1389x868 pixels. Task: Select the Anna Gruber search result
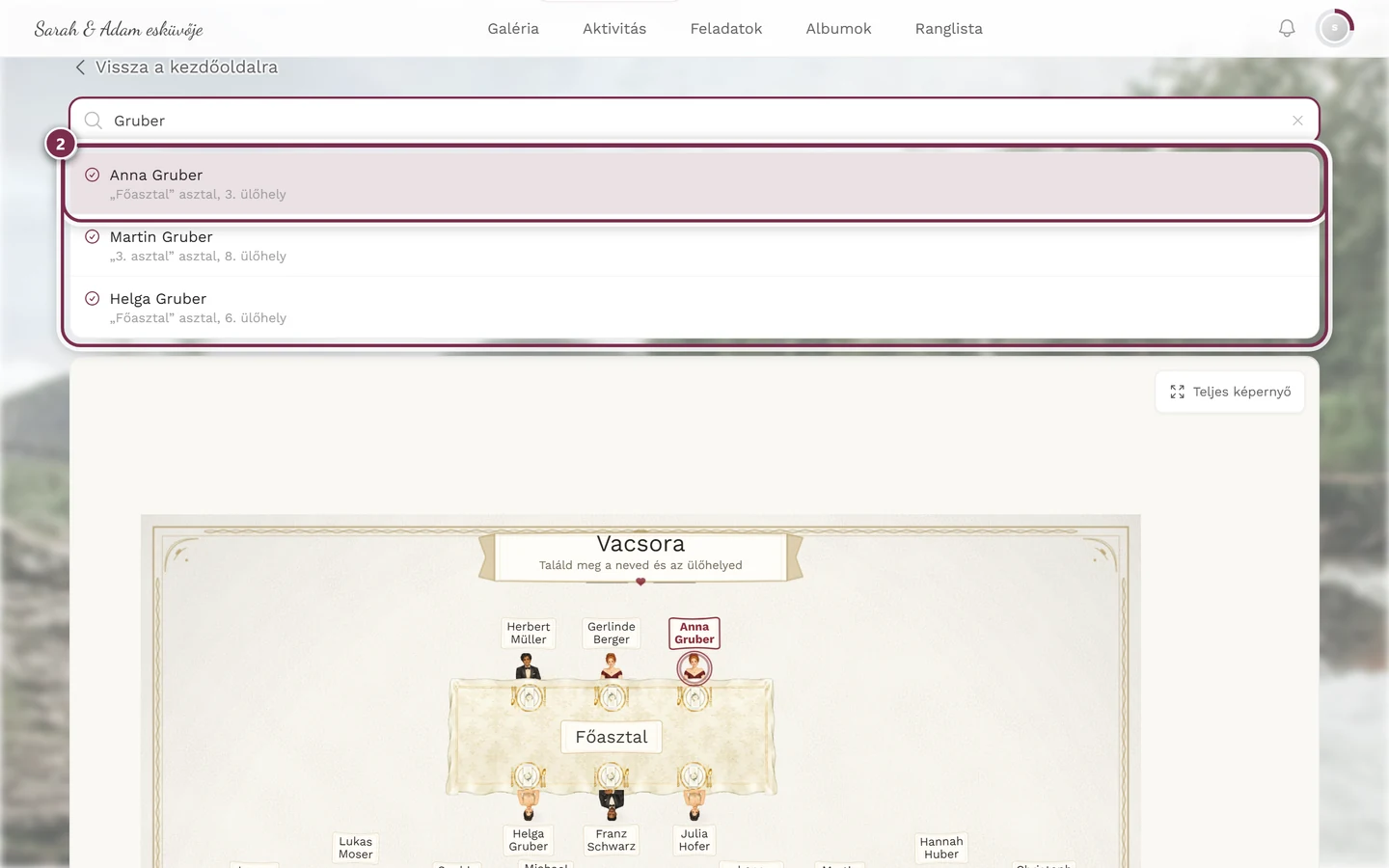pos(694,183)
